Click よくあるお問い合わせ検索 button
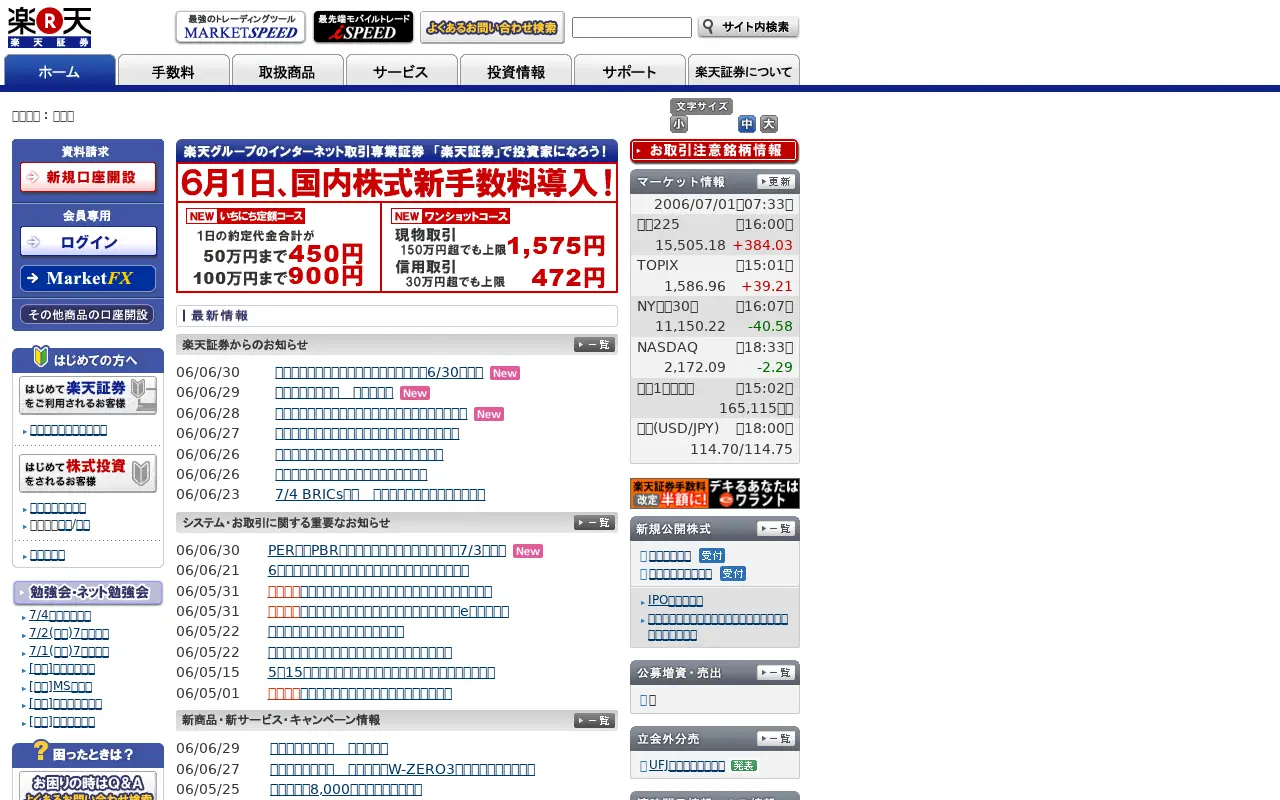 coord(492,27)
